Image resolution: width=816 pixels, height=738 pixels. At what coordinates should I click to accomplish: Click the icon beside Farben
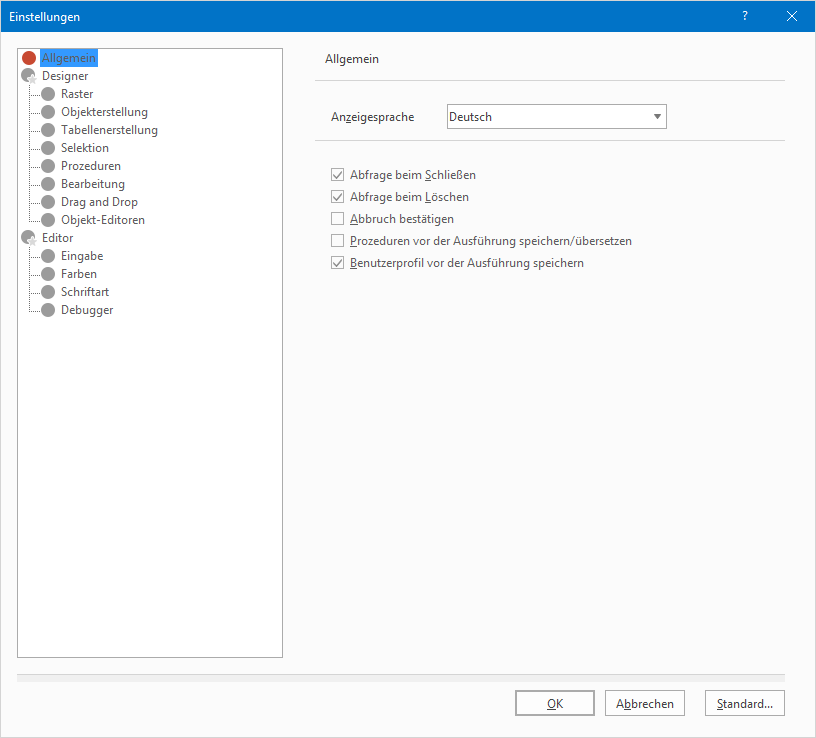pyautogui.click(x=48, y=274)
